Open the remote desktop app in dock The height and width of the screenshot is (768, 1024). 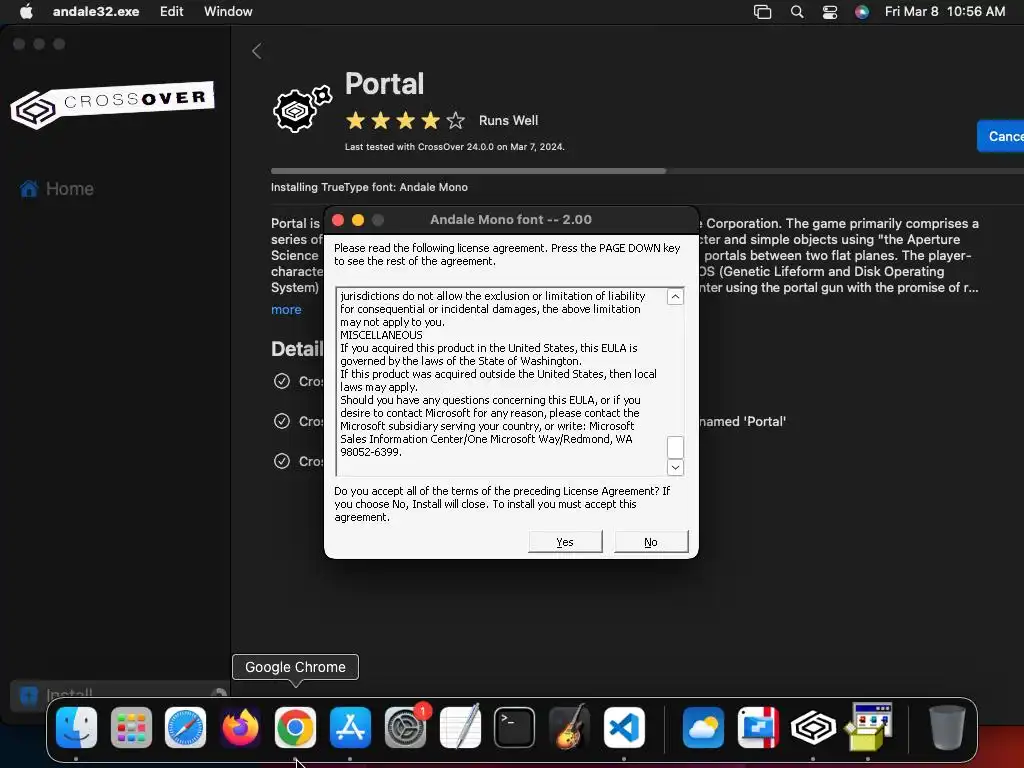758,727
